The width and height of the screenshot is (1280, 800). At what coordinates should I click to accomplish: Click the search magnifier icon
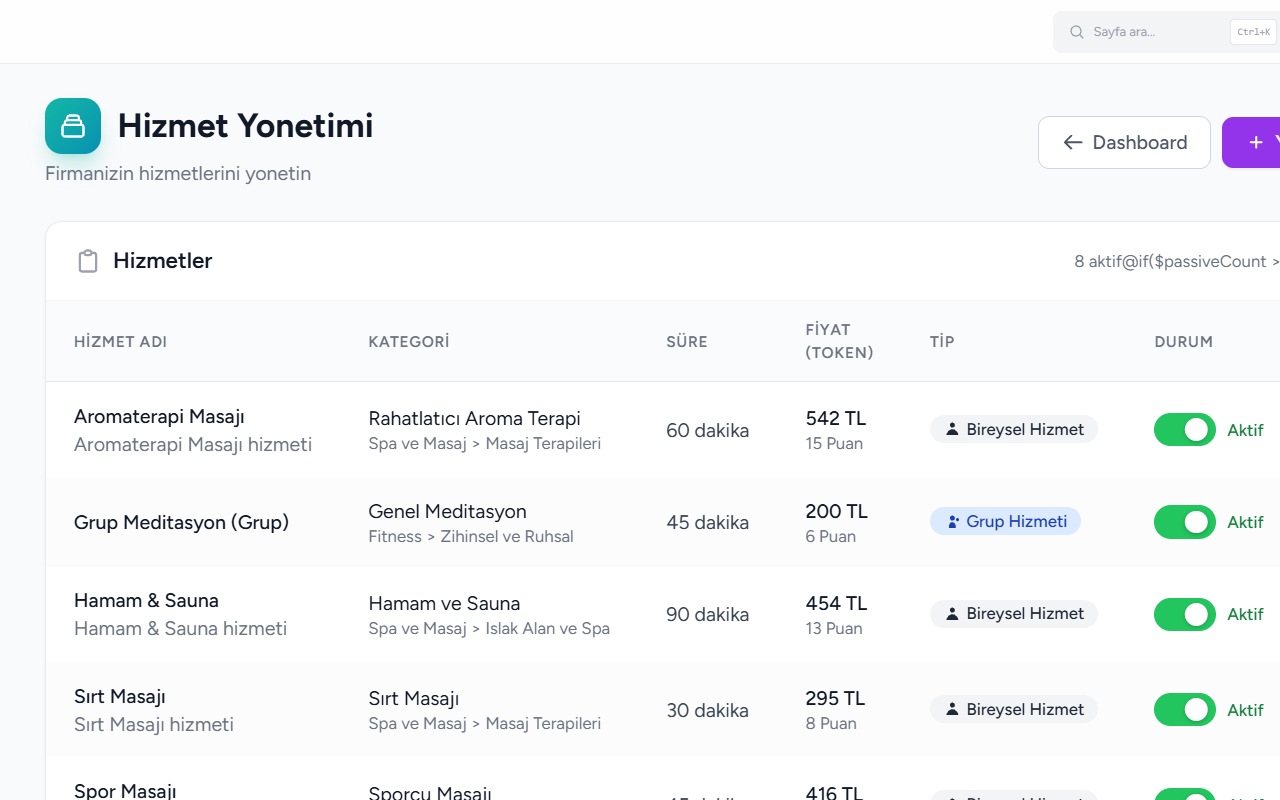pyautogui.click(x=1077, y=32)
